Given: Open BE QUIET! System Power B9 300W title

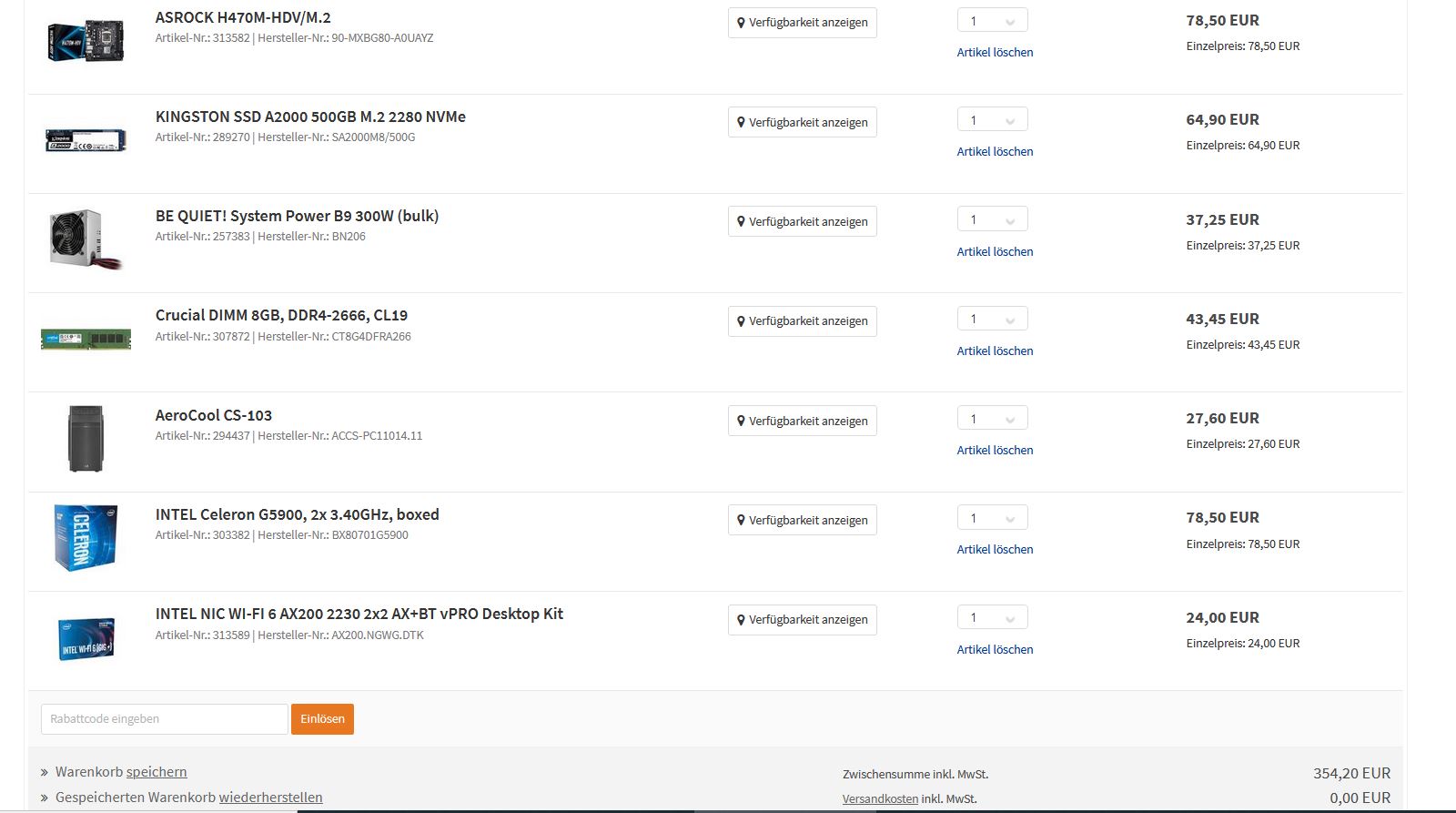Looking at the screenshot, I should coord(297,216).
